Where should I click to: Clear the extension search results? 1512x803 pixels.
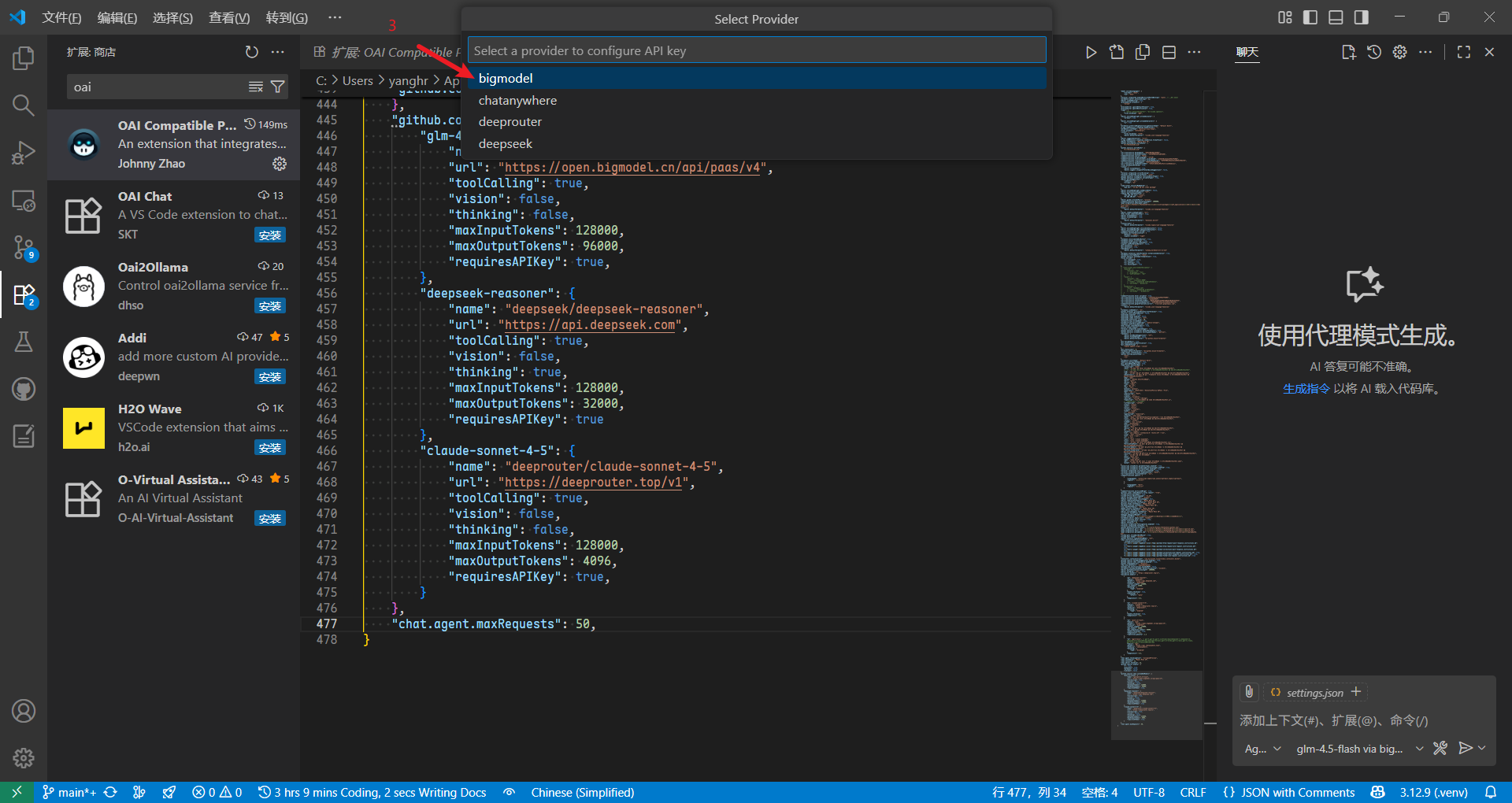pos(256,87)
